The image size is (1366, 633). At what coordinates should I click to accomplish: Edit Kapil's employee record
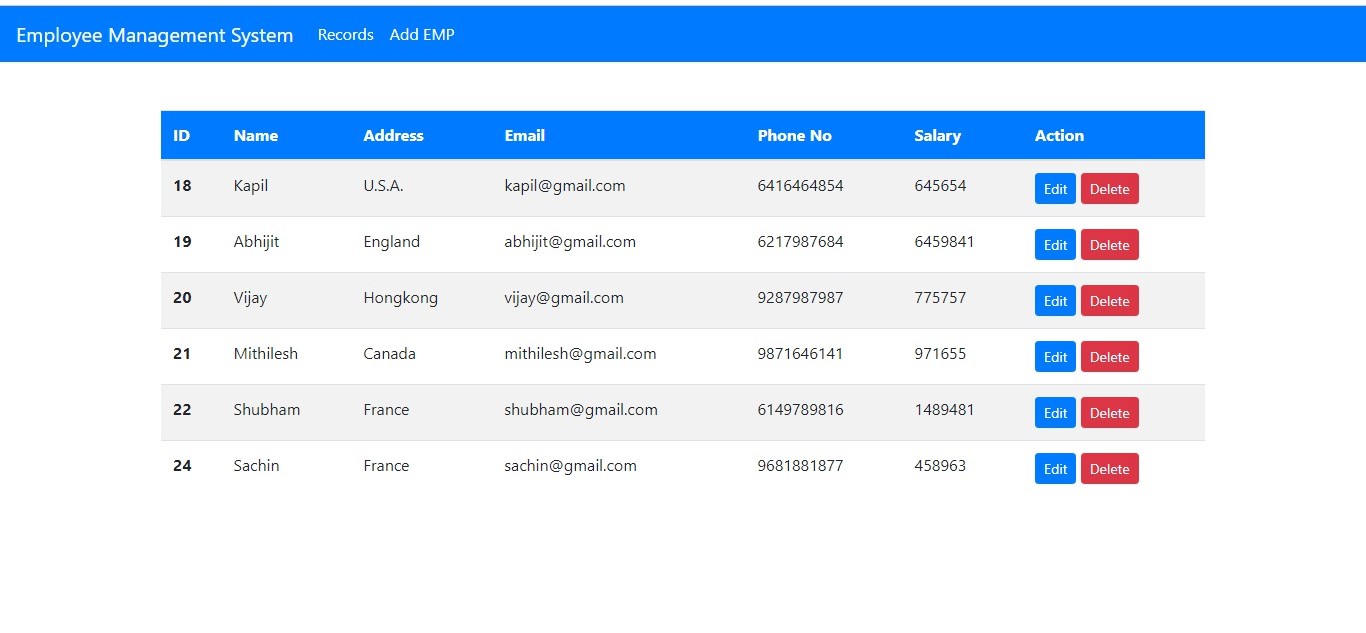click(x=1055, y=189)
